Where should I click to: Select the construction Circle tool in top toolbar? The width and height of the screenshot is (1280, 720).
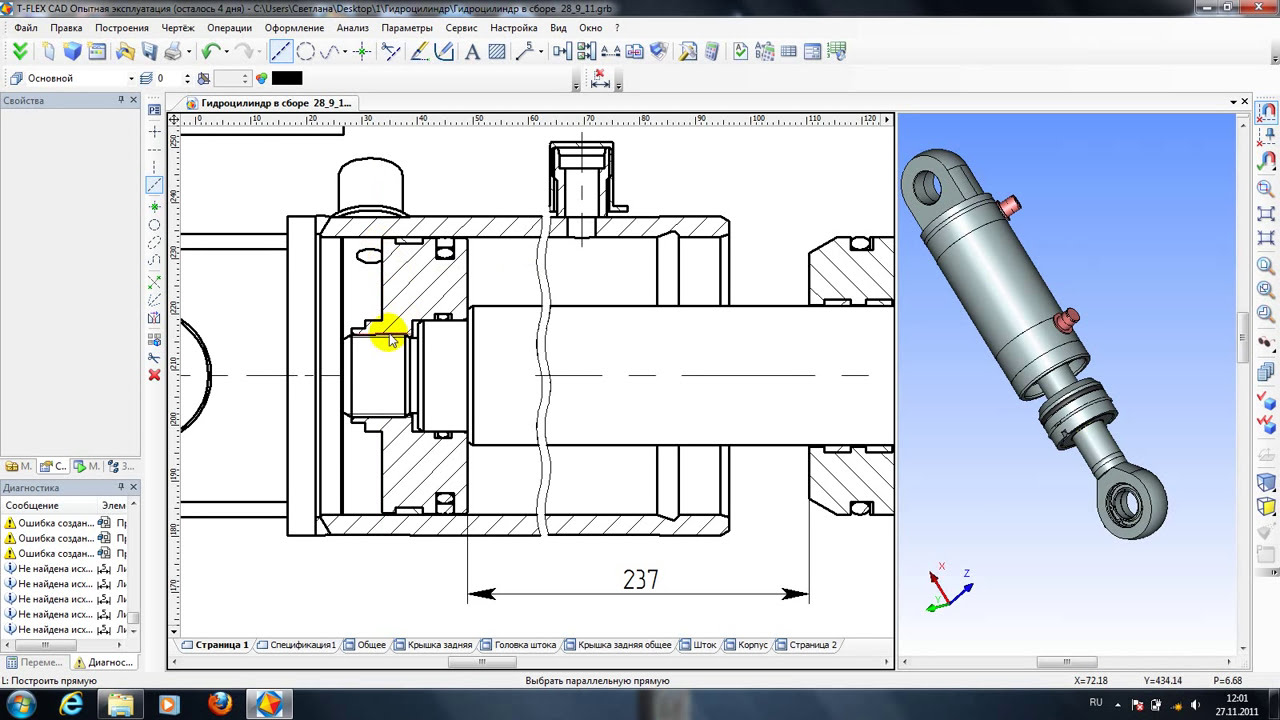(306, 51)
